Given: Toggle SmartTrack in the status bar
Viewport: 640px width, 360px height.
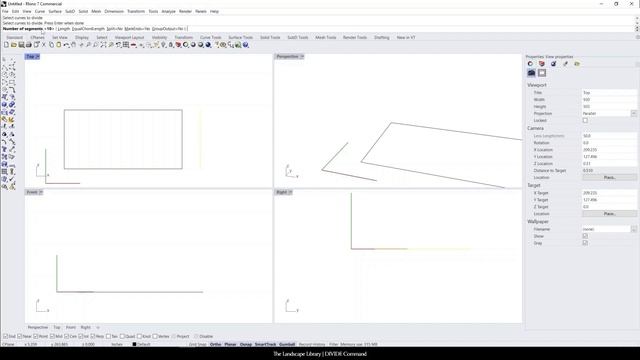Looking at the screenshot, I should pyautogui.click(x=265, y=344).
